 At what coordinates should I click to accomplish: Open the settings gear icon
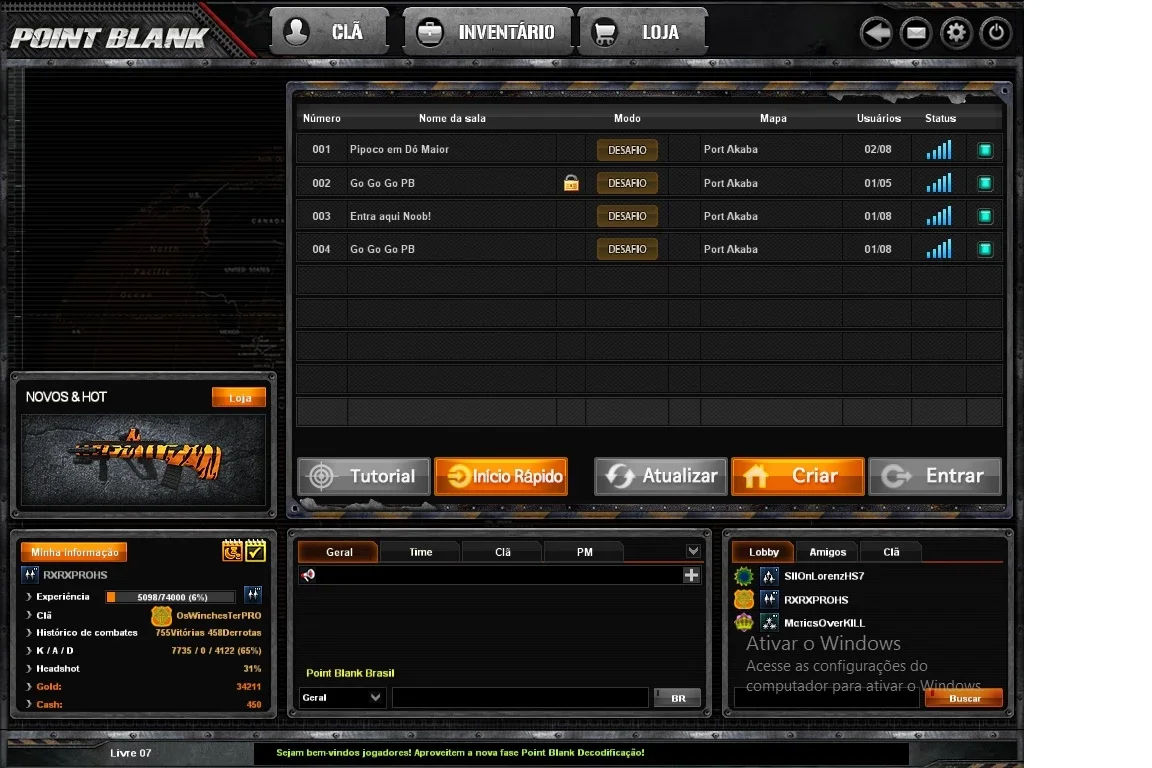coord(956,33)
